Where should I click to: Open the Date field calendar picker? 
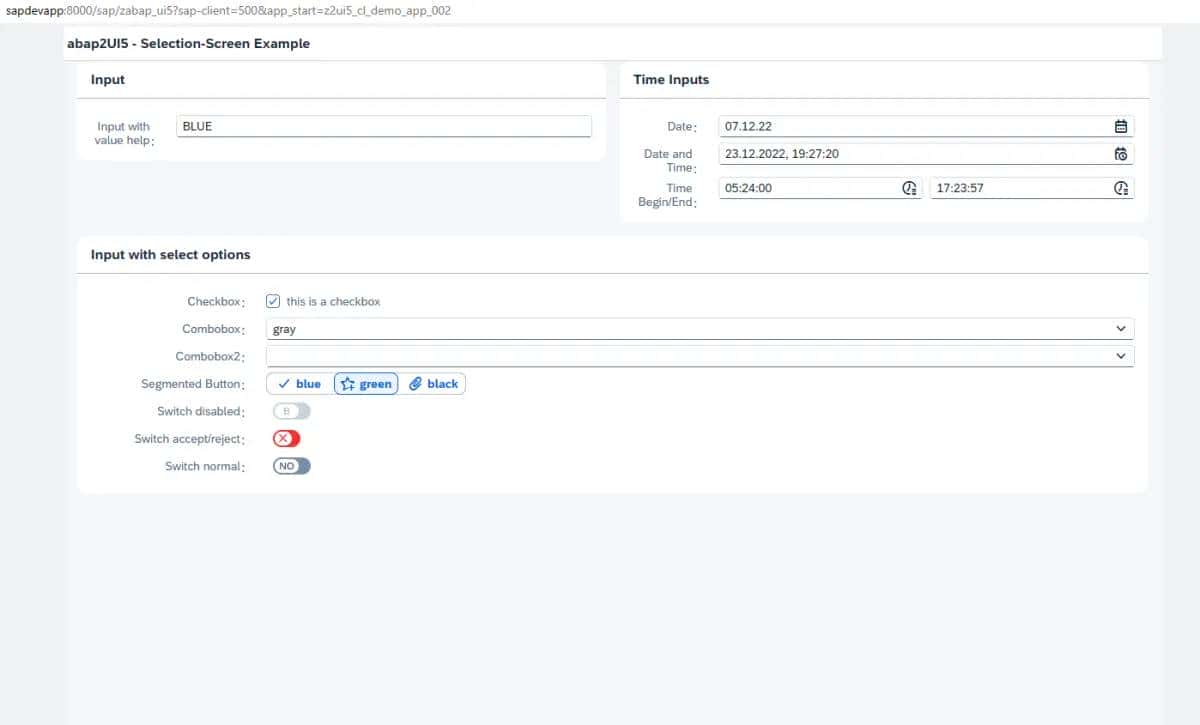click(1120, 125)
